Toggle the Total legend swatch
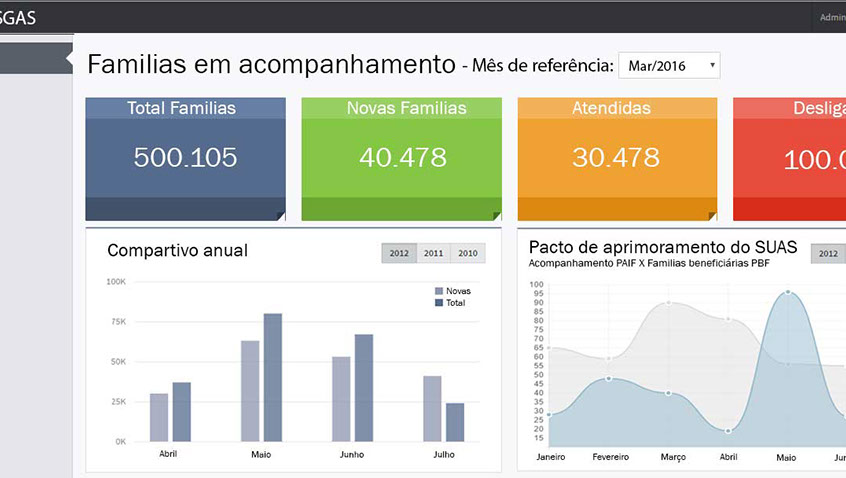 click(x=438, y=303)
